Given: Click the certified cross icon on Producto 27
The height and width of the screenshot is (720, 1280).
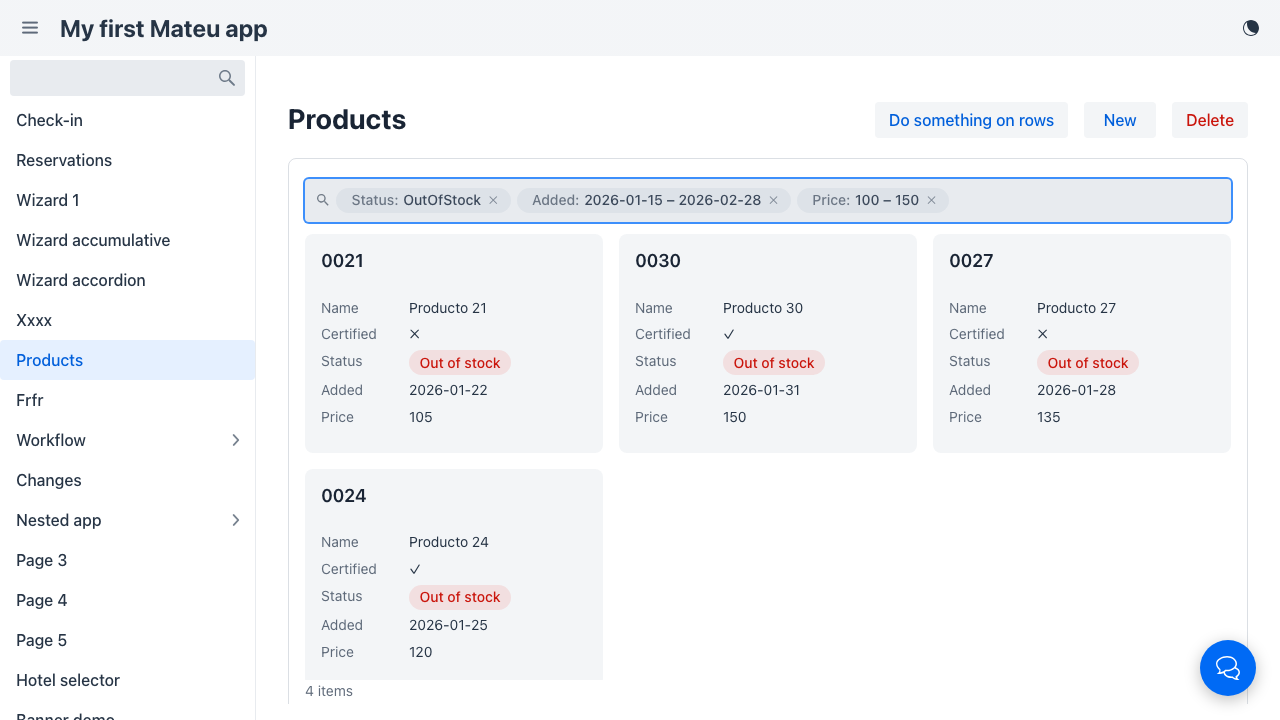Looking at the screenshot, I should click(x=1043, y=334).
